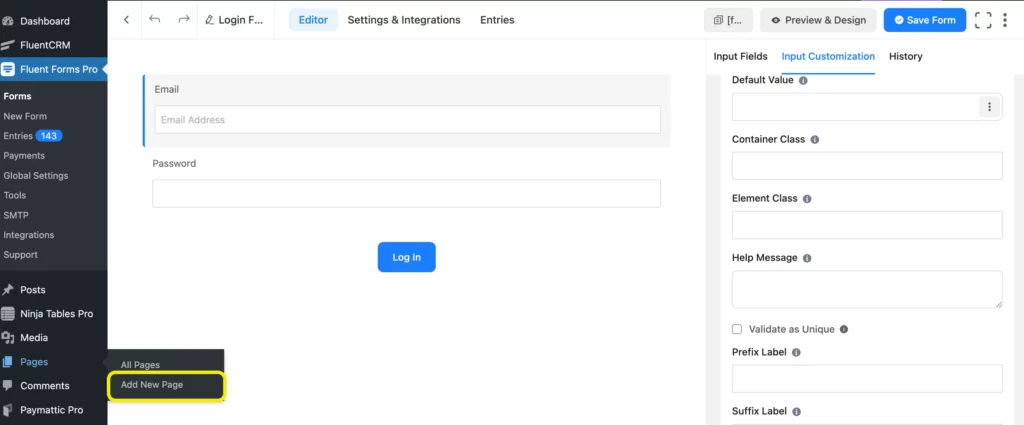Redo change with the redo arrow
1024x425 pixels.
coord(184,20)
